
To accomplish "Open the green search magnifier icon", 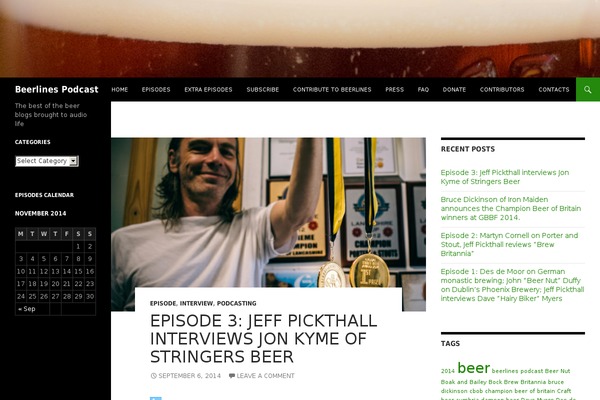I will (x=588, y=90).
